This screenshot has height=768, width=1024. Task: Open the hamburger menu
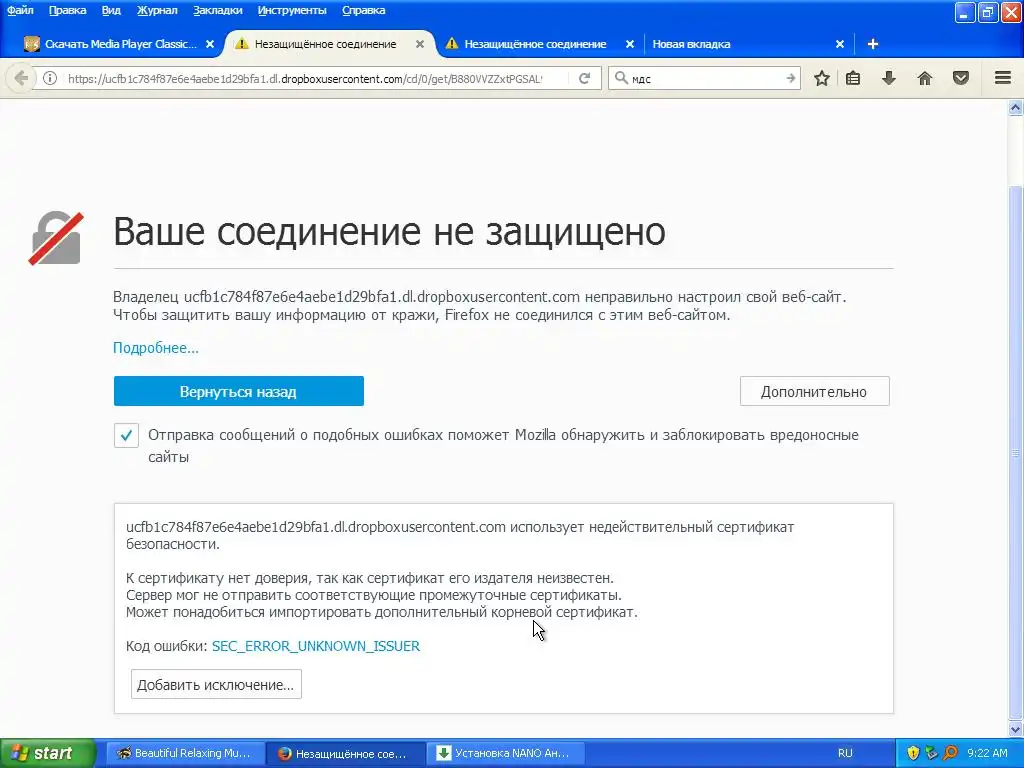tap(1003, 78)
